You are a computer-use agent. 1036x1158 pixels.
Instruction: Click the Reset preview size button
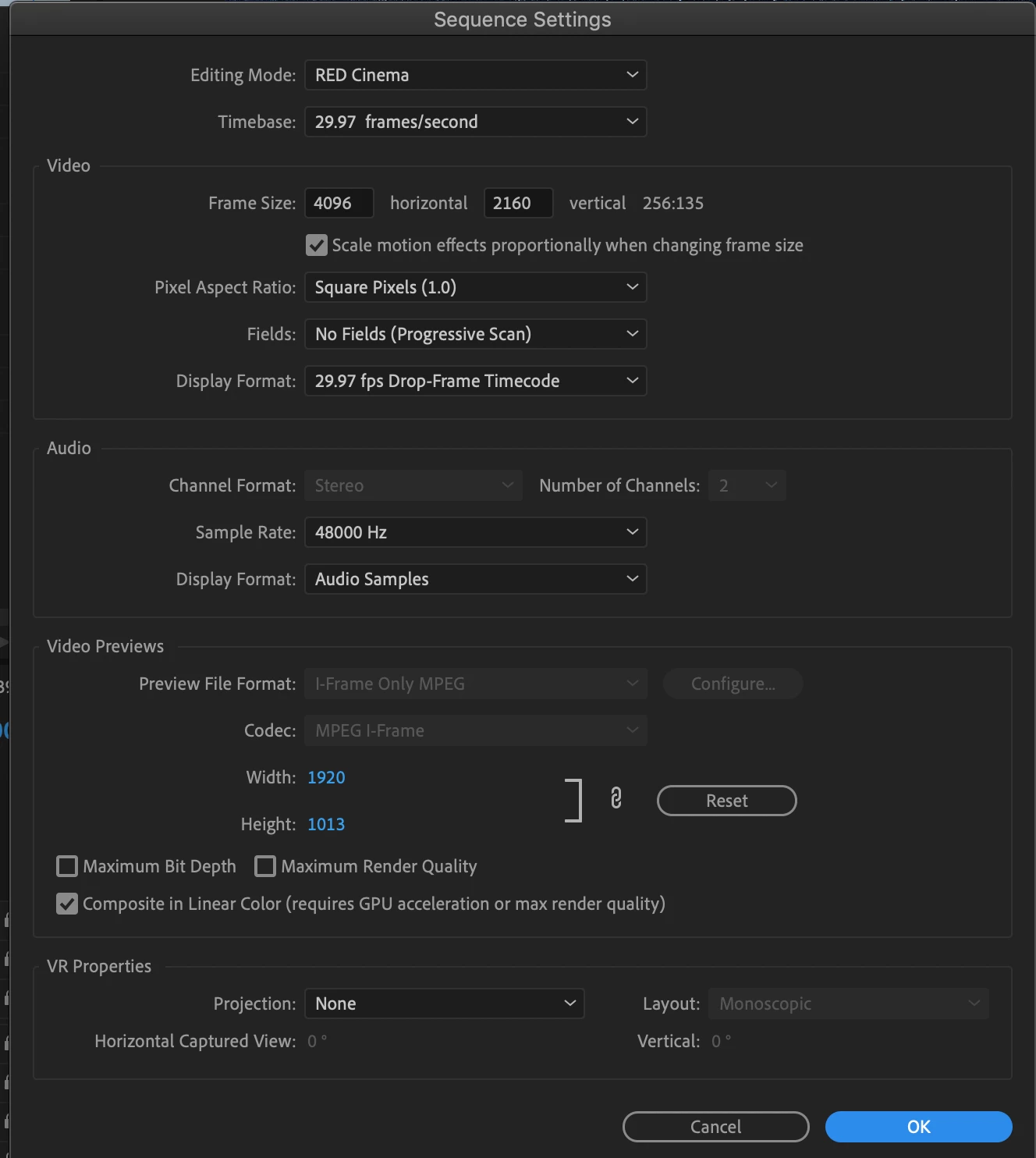pos(727,801)
